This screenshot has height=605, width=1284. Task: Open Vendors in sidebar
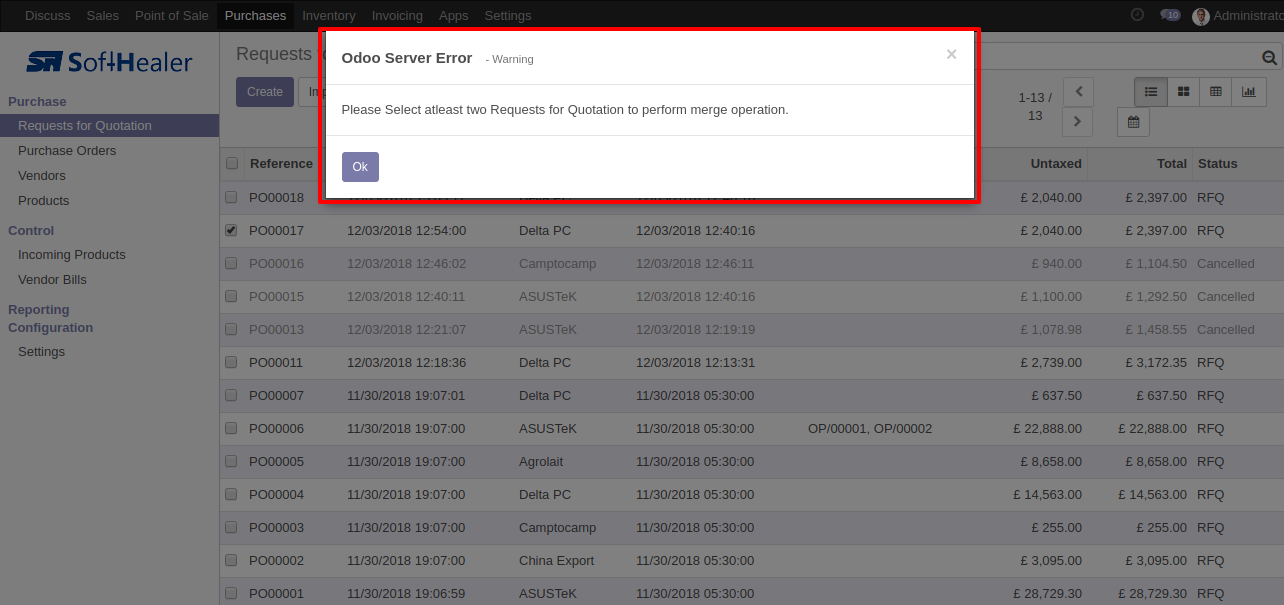42,175
